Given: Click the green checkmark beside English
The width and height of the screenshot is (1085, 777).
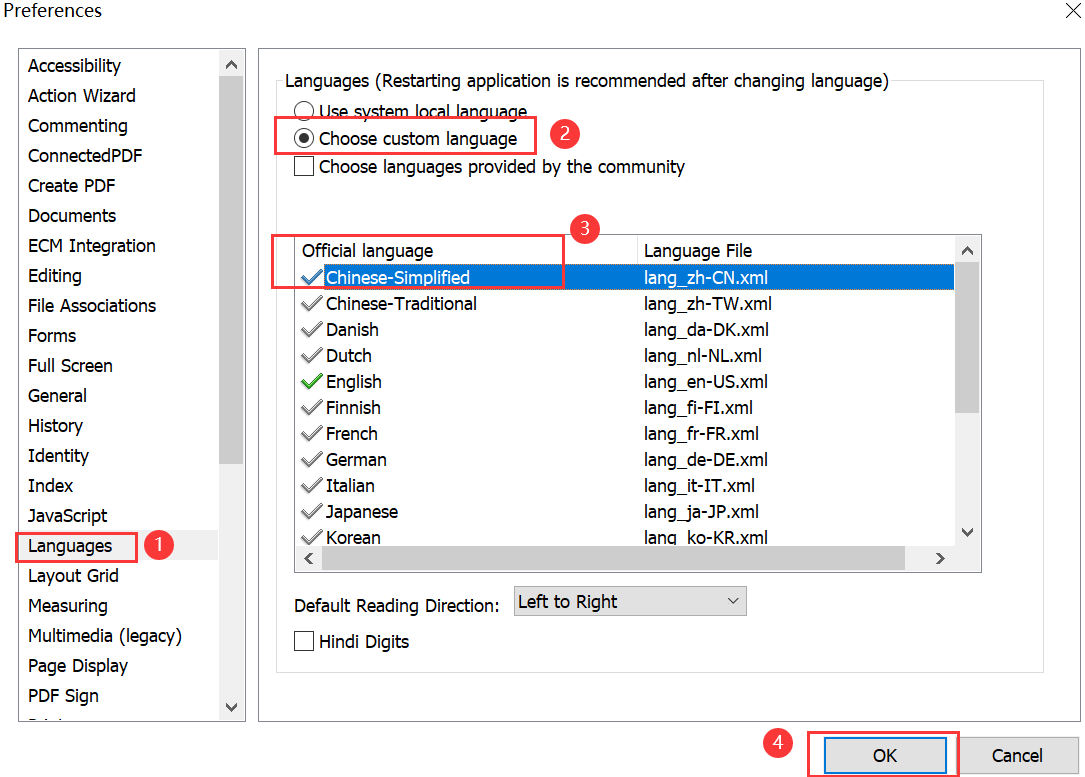Looking at the screenshot, I should point(312,381).
